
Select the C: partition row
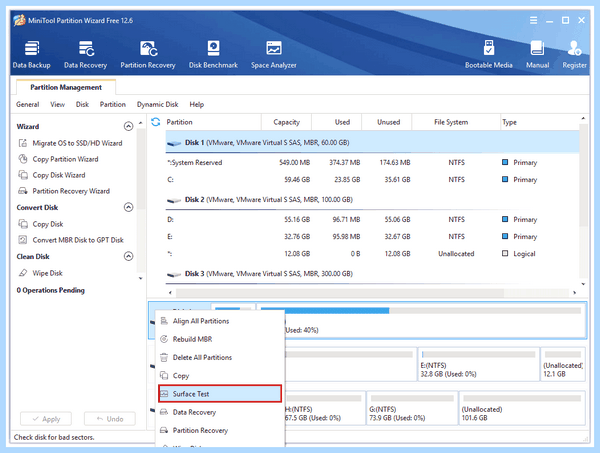tap(372, 179)
